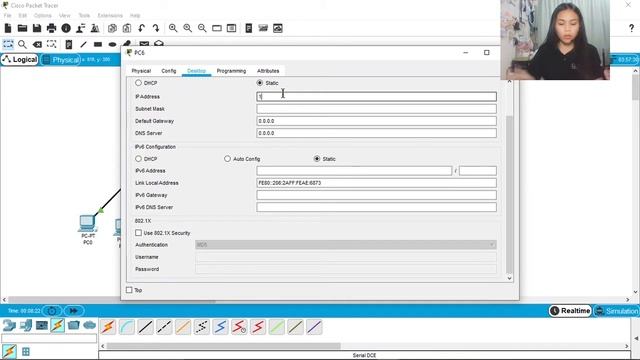Click the Copy toolbar icon
Screen dimensions: 640x360
coord(112,28)
